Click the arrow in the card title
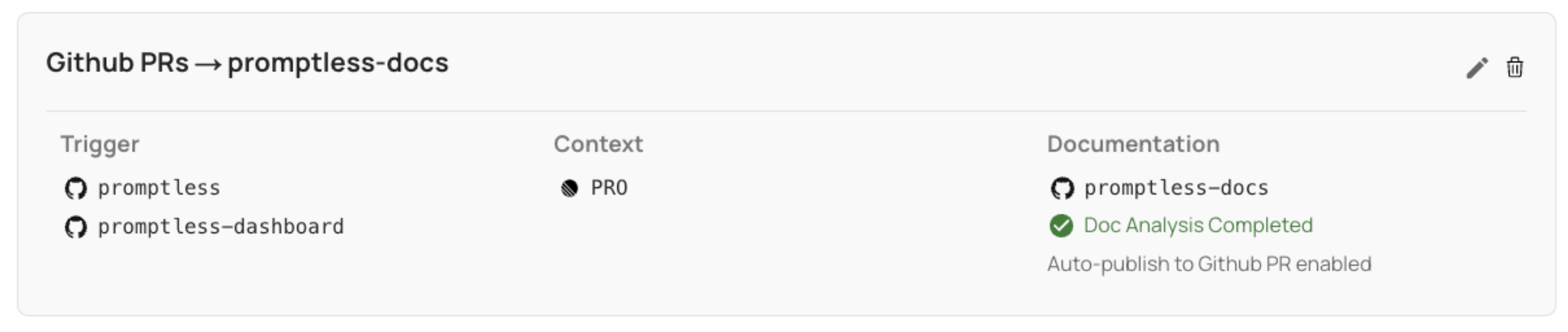The height and width of the screenshot is (332, 1568). pyautogui.click(x=208, y=64)
